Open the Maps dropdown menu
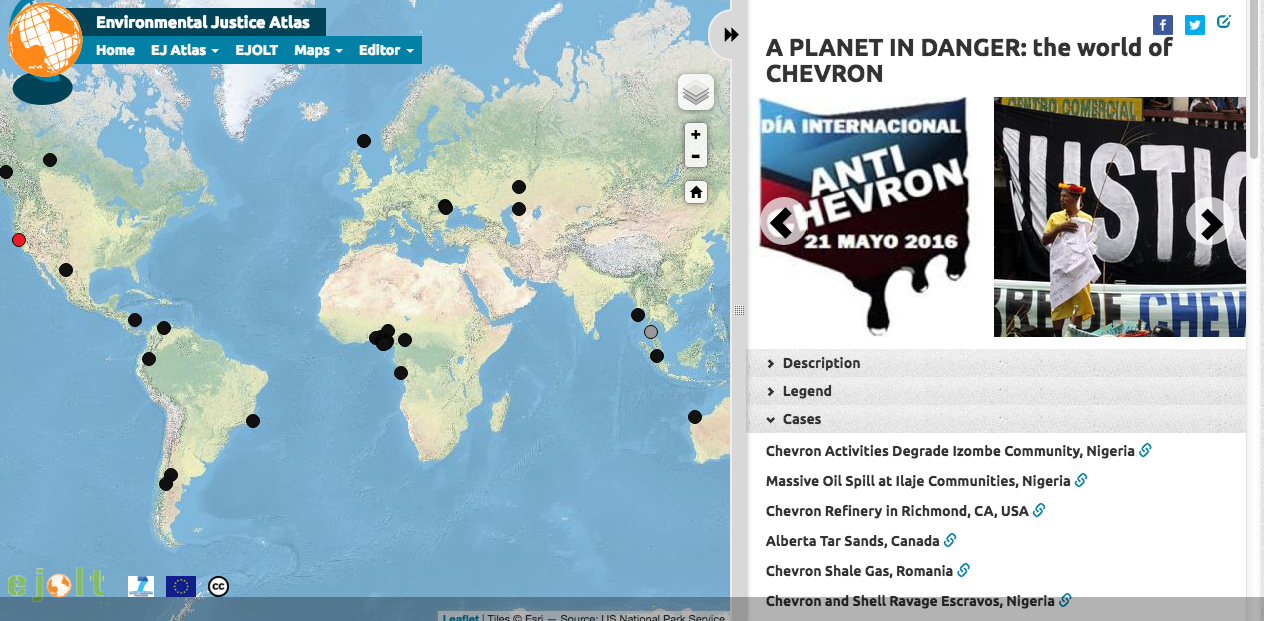Viewport: 1264px width, 621px height. point(318,50)
